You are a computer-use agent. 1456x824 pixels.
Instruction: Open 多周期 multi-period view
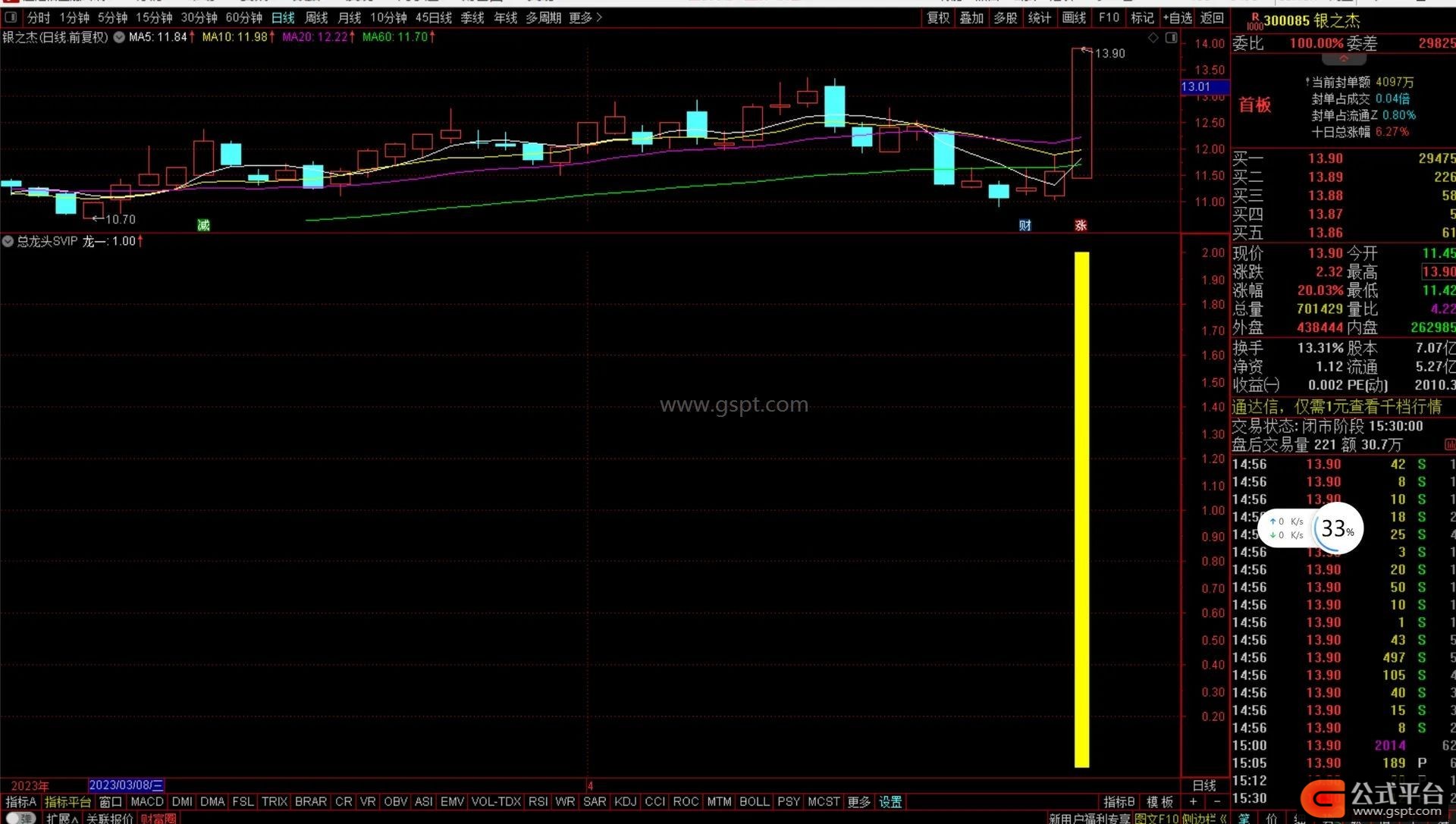click(544, 17)
